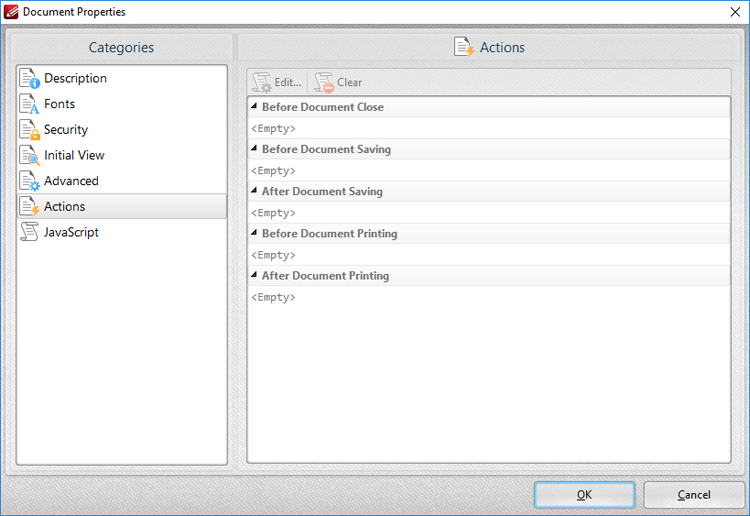750x516 pixels.
Task: Click the Edit script gear icon
Action: click(262, 82)
